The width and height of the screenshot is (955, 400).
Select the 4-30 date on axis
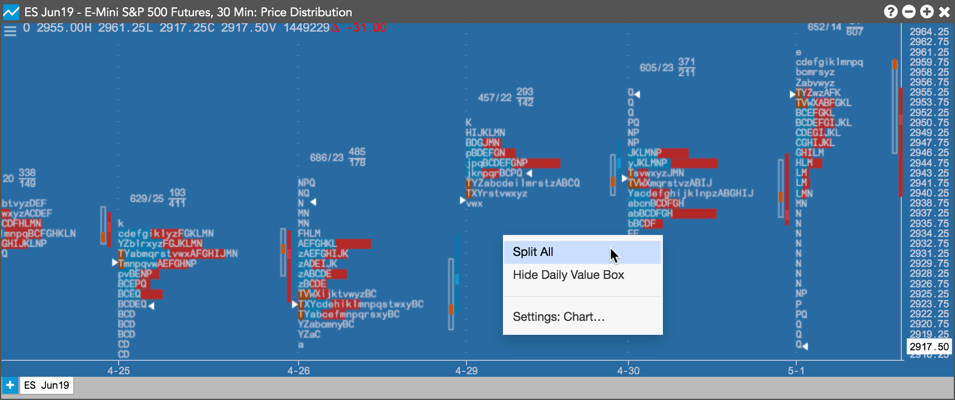[x=628, y=370]
